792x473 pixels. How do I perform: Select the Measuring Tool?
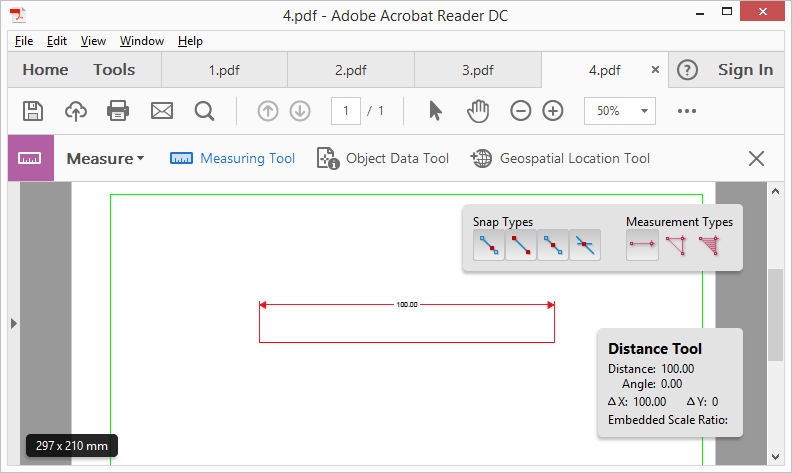232,159
